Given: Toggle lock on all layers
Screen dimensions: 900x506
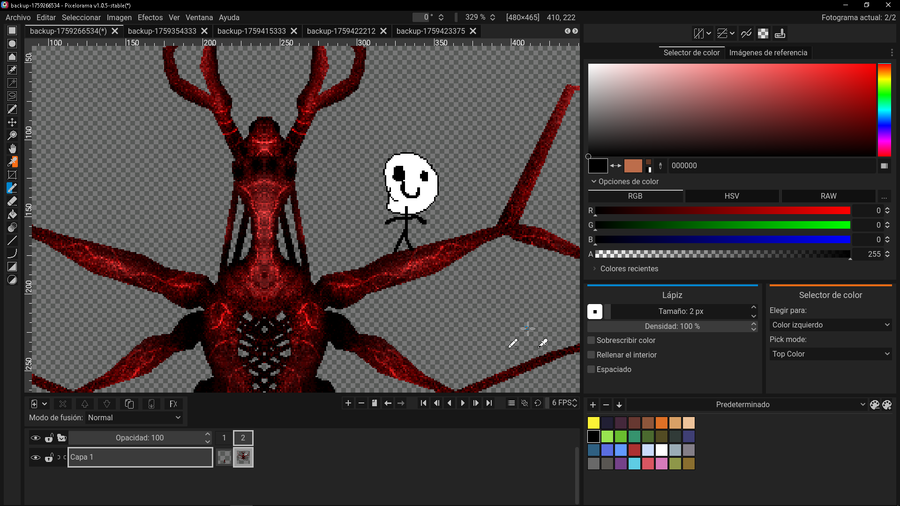Looking at the screenshot, I should 49,438.
